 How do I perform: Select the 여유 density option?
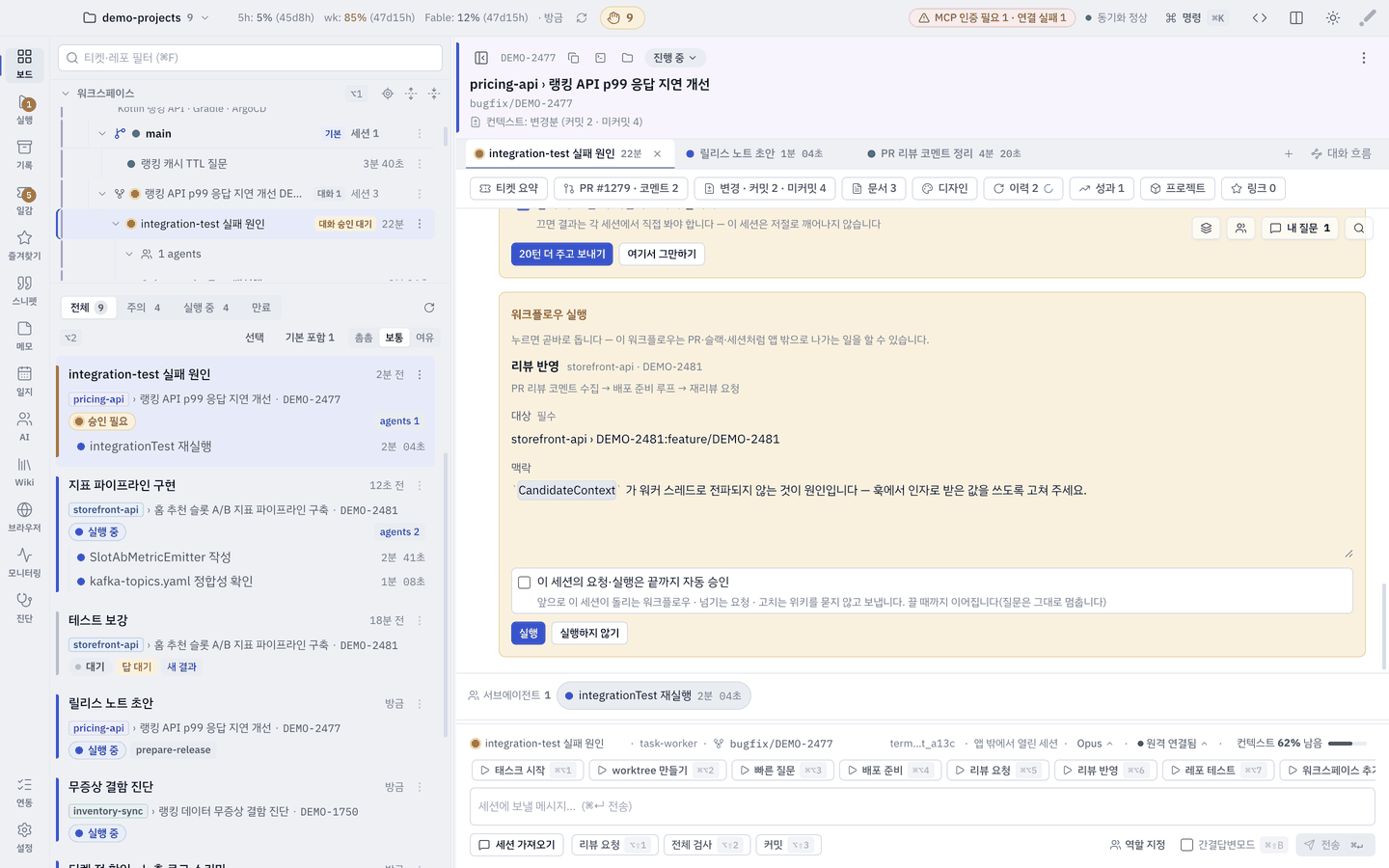424,338
